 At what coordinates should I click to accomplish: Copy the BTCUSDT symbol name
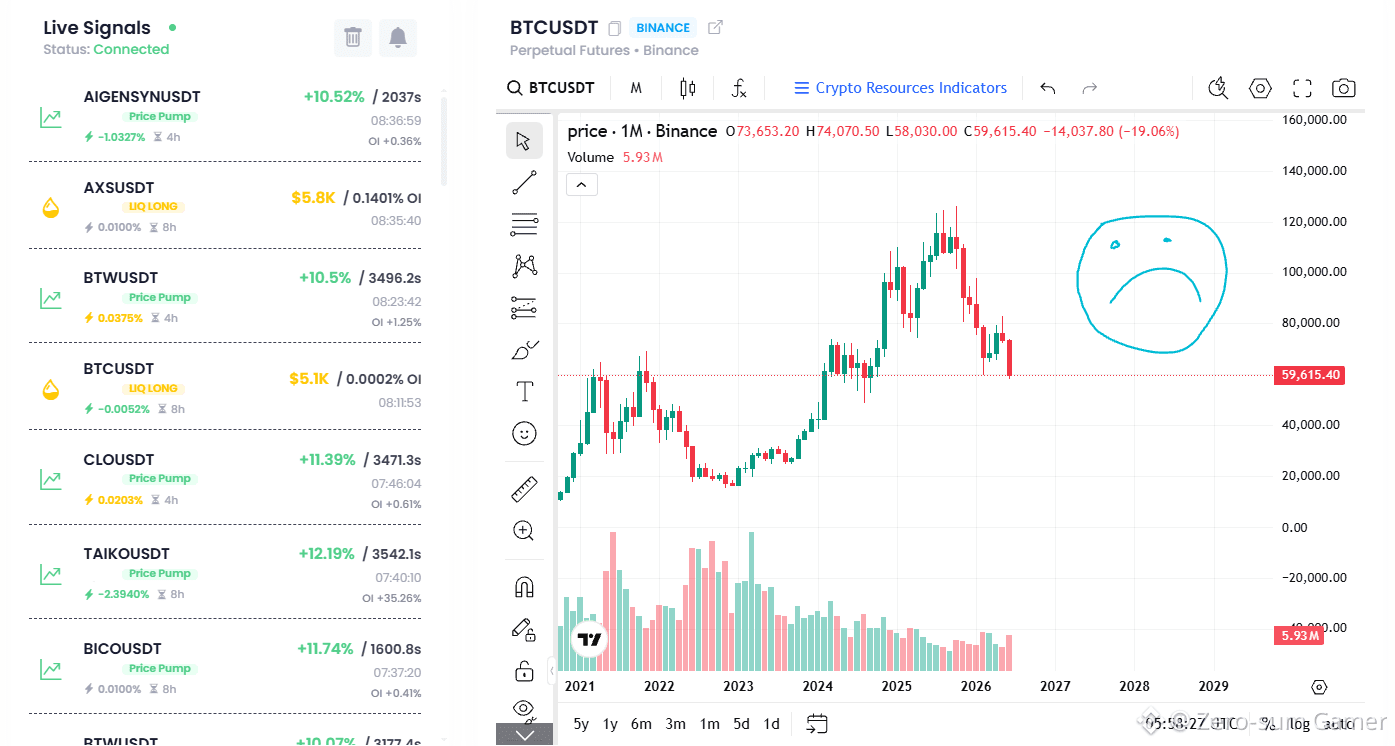[615, 28]
